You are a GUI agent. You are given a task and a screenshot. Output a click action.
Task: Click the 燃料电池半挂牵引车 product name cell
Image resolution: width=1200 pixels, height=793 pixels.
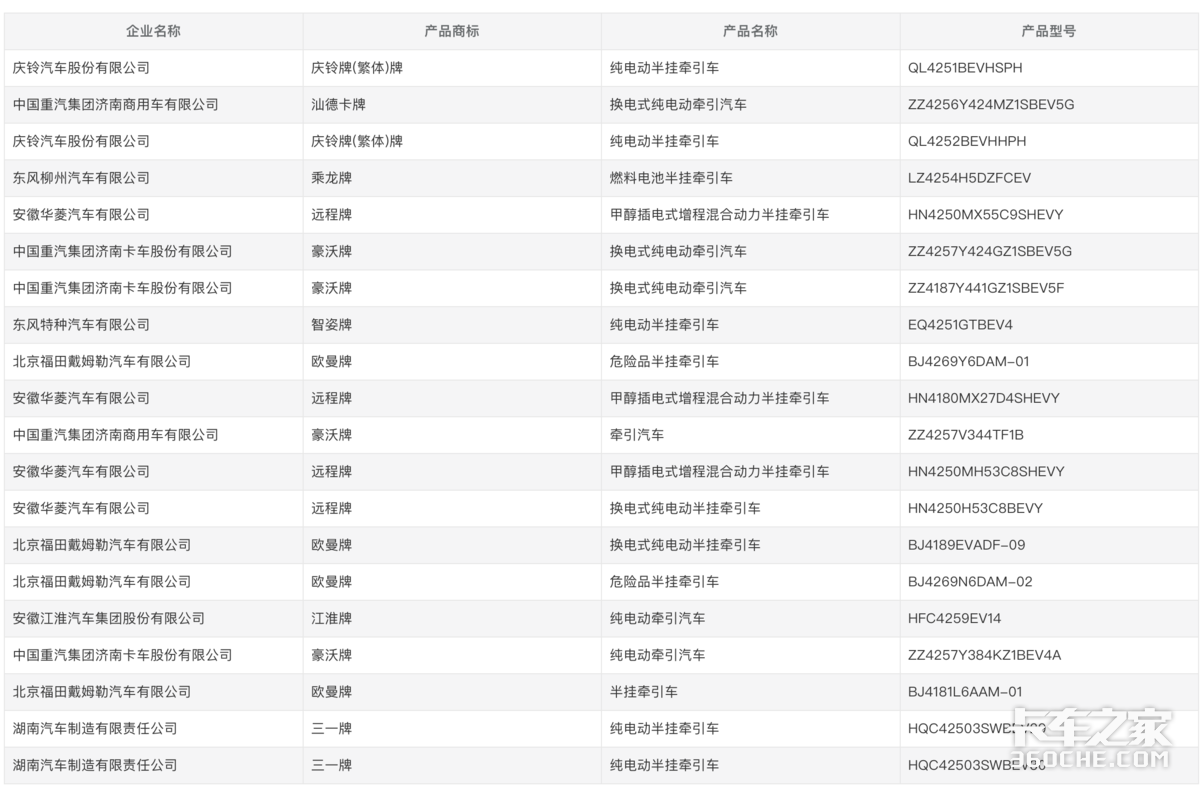coord(671,178)
